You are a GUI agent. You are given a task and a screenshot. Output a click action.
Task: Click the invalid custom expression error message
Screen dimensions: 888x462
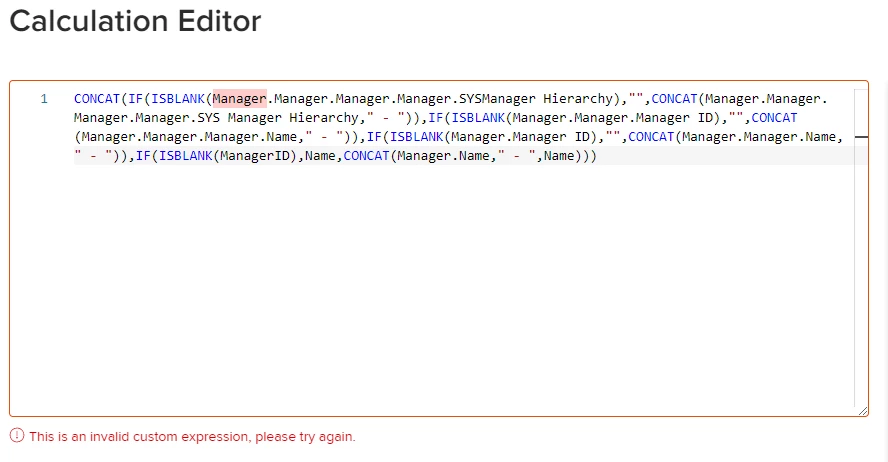pyautogui.click(x=193, y=437)
